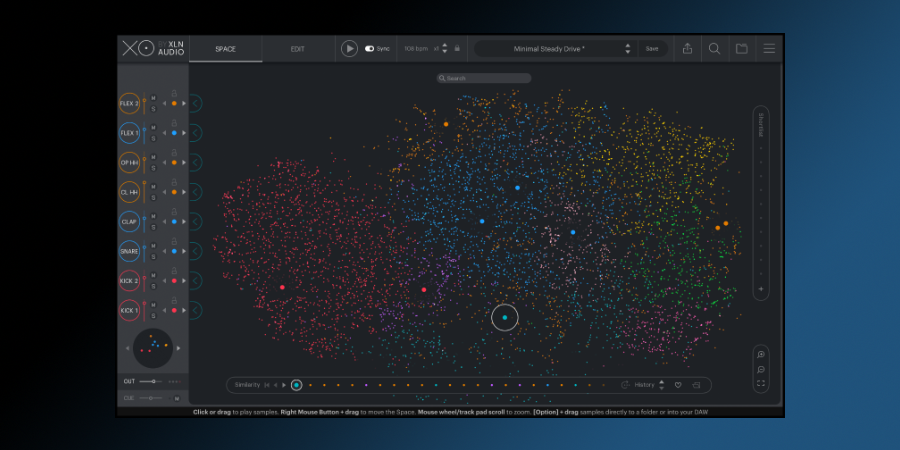Expand the FLEX 2 channel chevron

195,103
